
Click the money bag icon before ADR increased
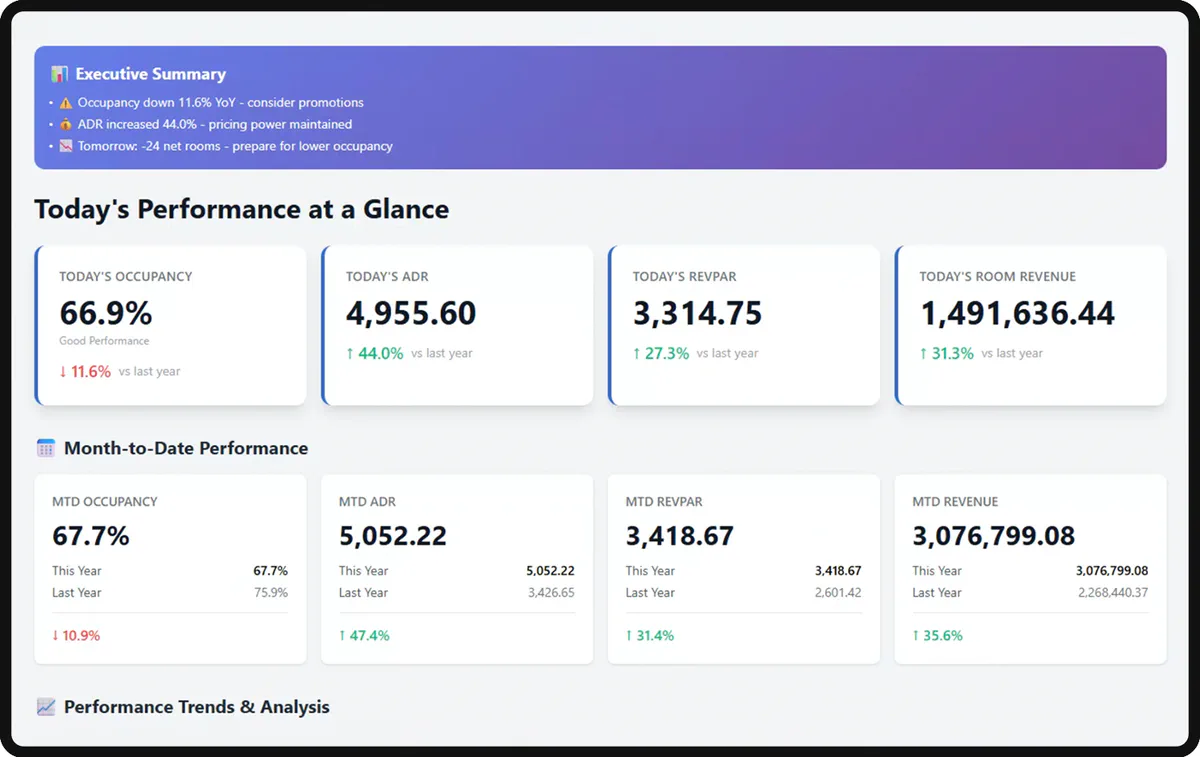coord(66,125)
